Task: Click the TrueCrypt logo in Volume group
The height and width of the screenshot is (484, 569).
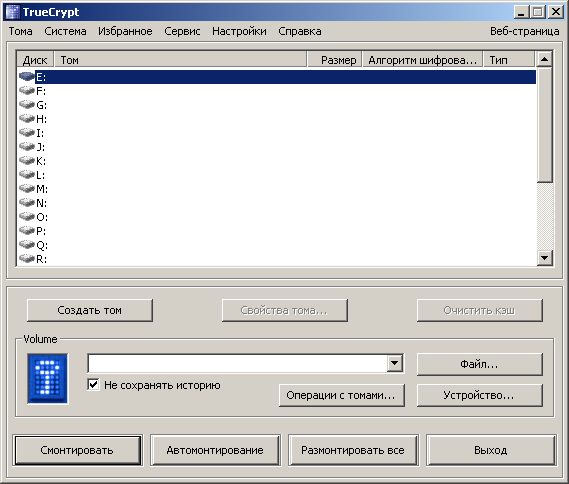Action: [x=48, y=379]
